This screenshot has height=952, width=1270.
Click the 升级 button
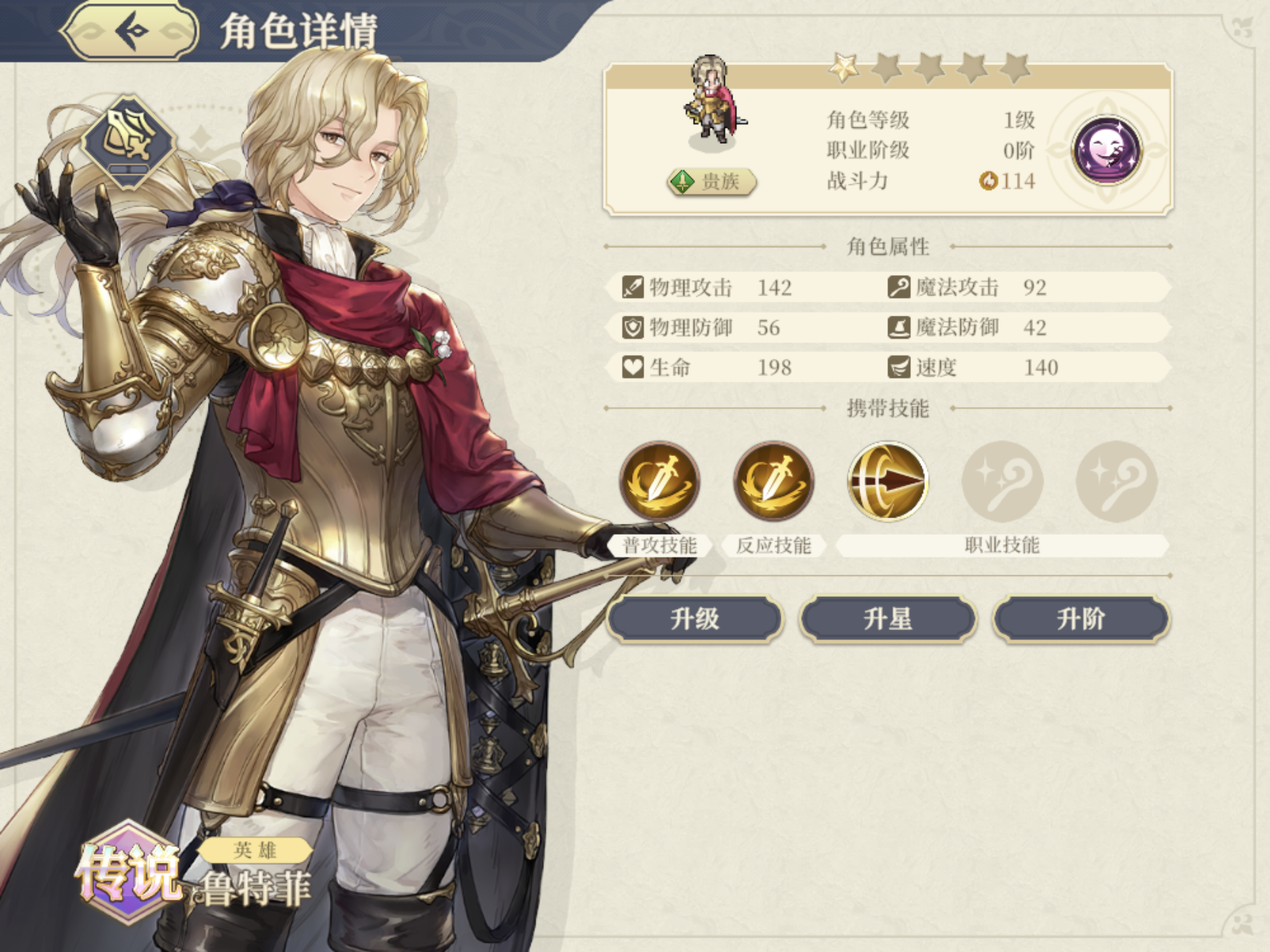tap(695, 619)
